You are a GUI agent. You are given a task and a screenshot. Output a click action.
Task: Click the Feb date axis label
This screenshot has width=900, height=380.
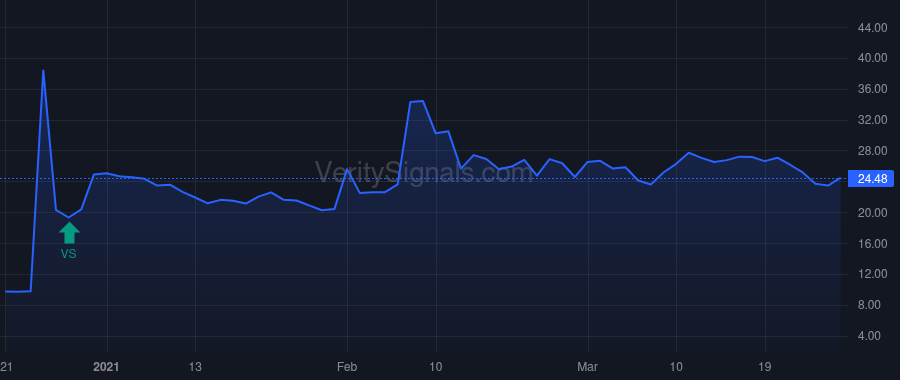click(x=347, y=366)
